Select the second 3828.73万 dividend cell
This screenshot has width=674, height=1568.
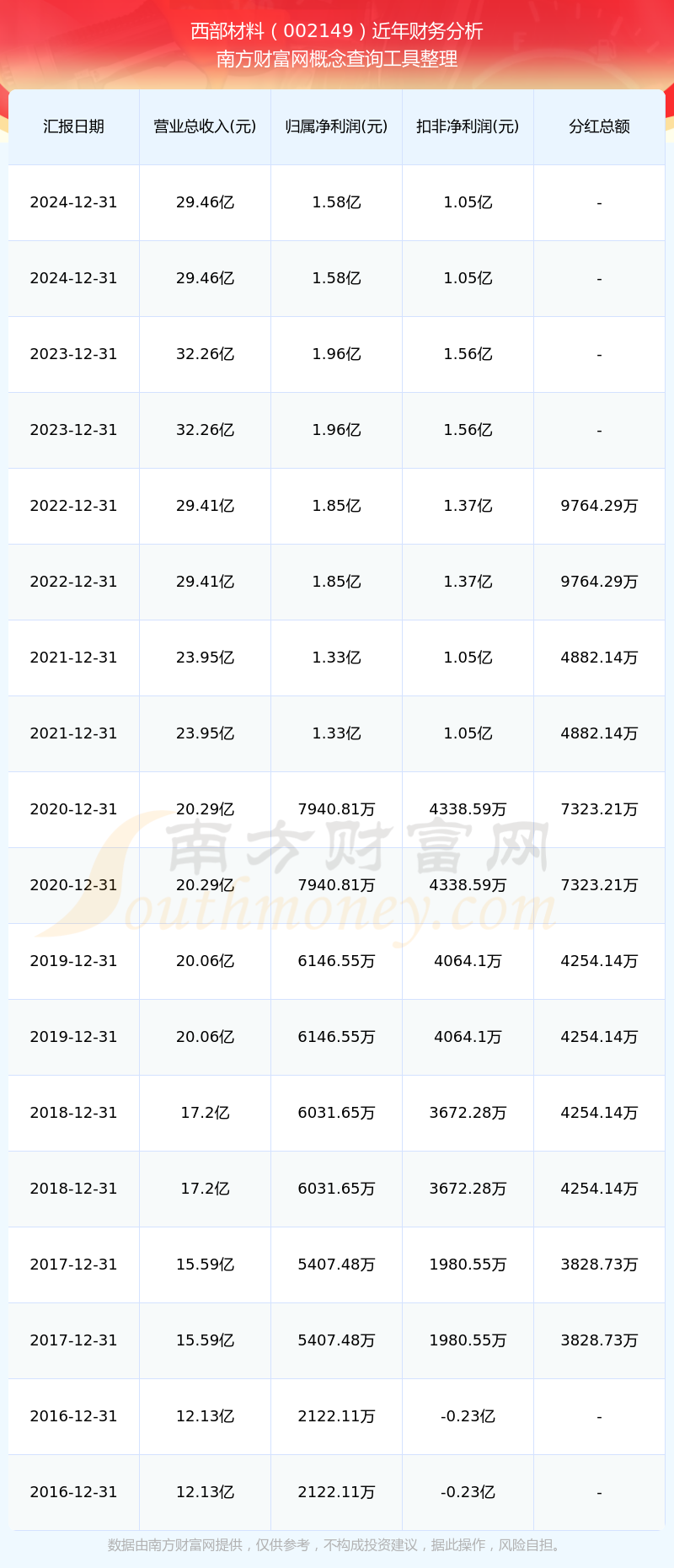[599, 1340]
